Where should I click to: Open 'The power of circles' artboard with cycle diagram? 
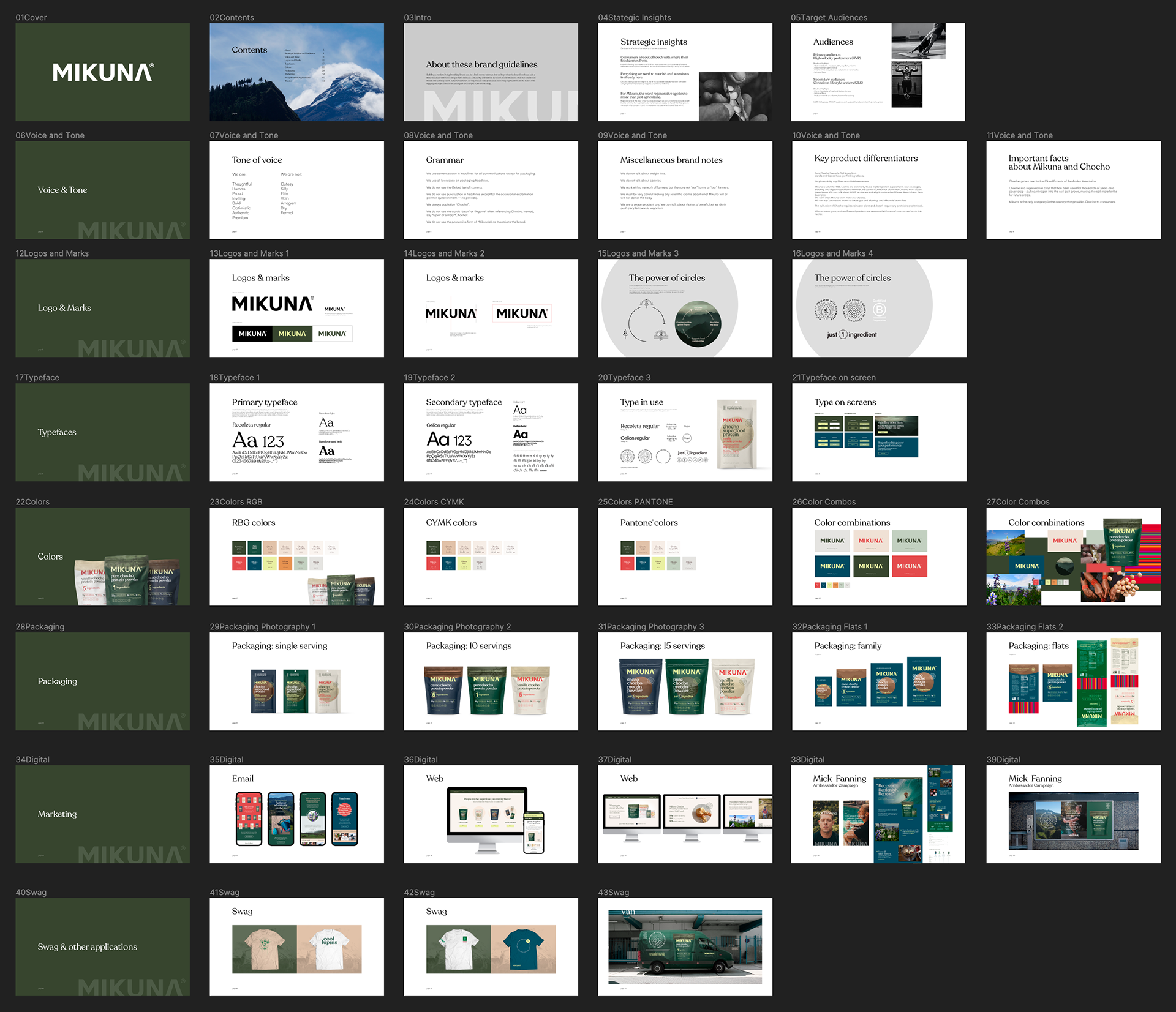click(x=685, y=308)
